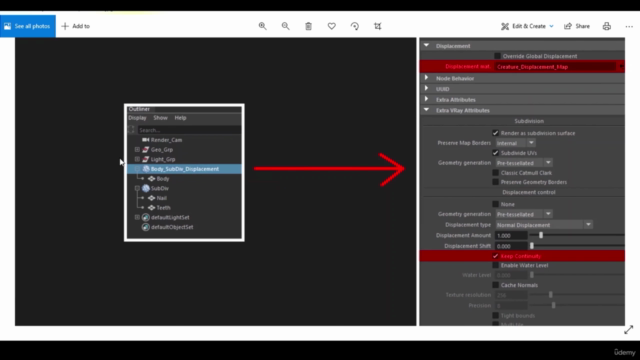The height and width of the screenshot is (360, 640).
Task: Open the crop tool icon
Action: point(378,26)
